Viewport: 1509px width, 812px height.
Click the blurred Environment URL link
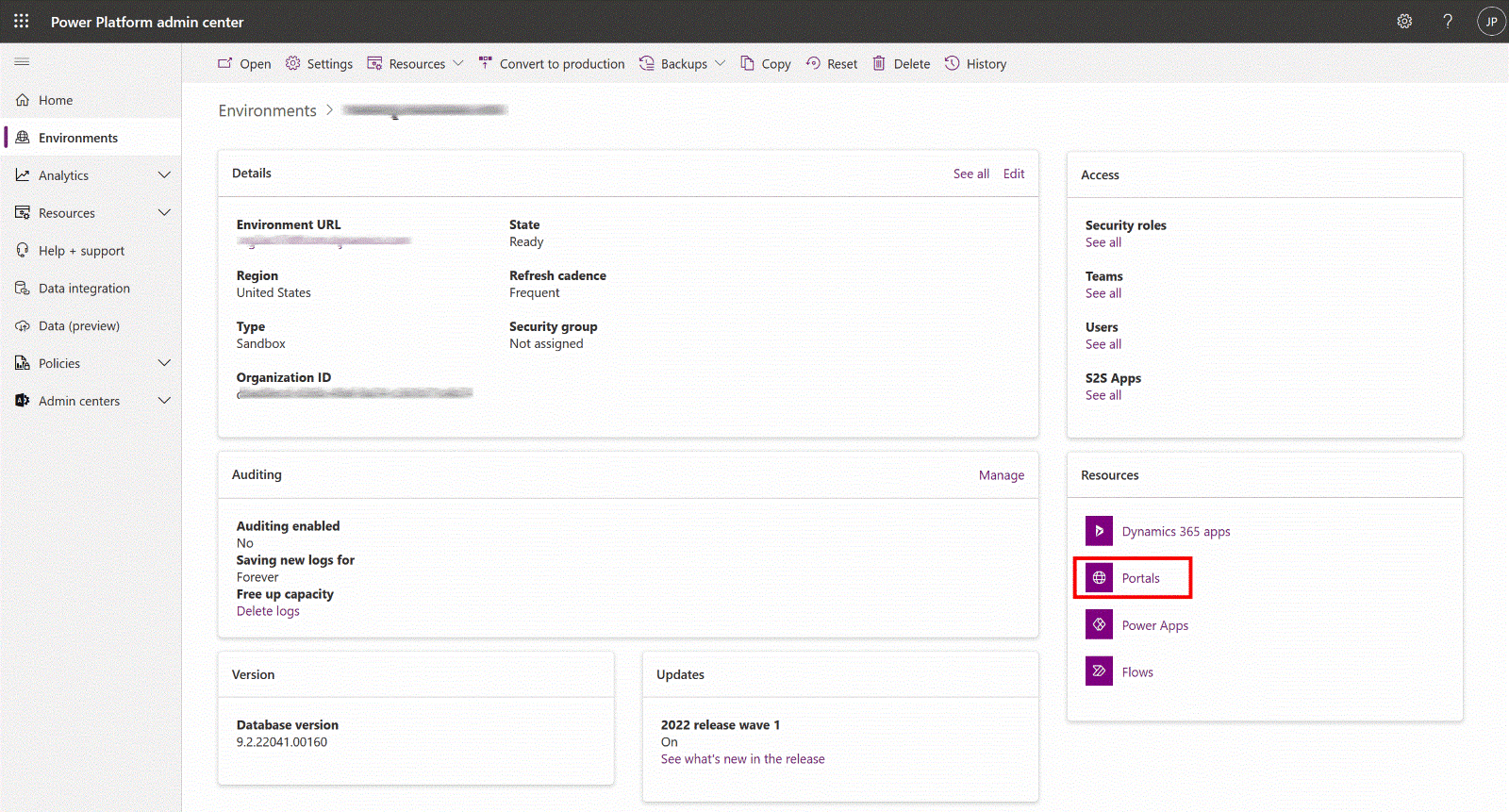(324, 241)
